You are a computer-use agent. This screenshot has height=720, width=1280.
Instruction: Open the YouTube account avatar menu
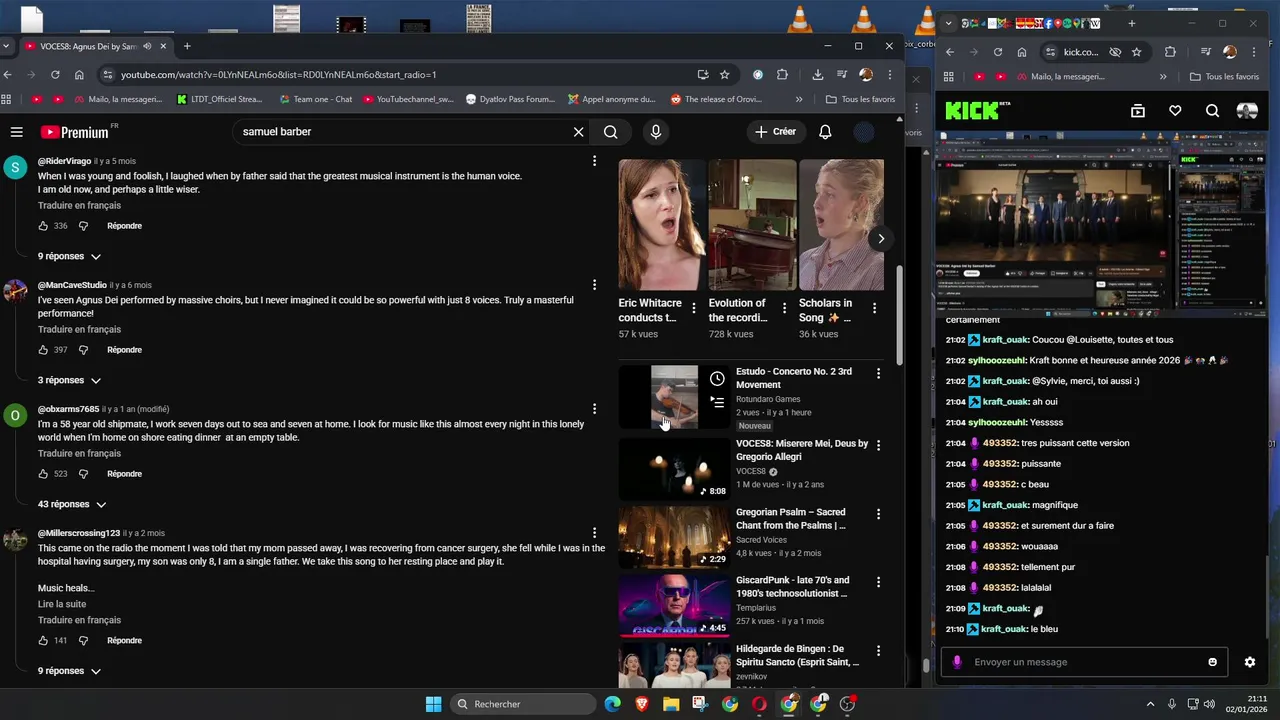(865, 132)
